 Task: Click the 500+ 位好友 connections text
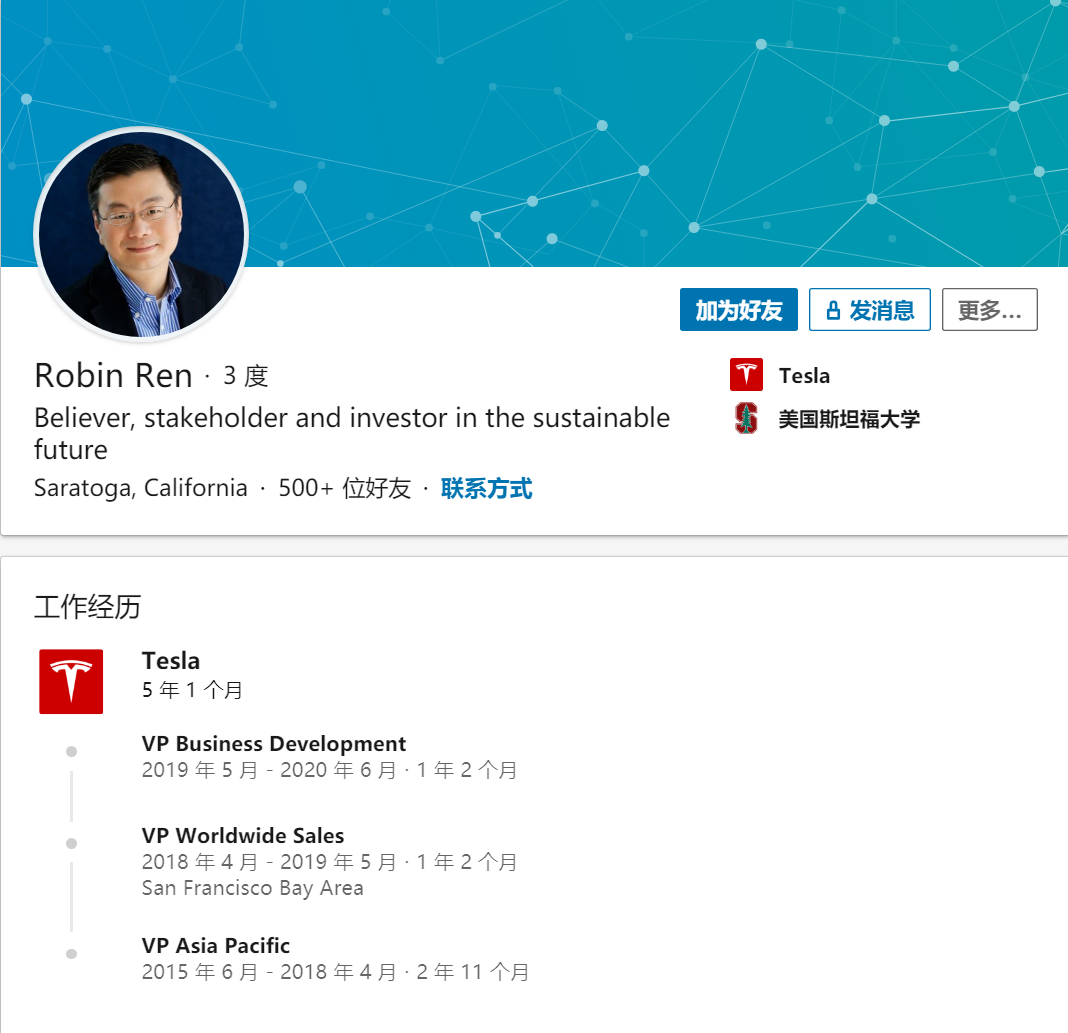pos(345,488)
